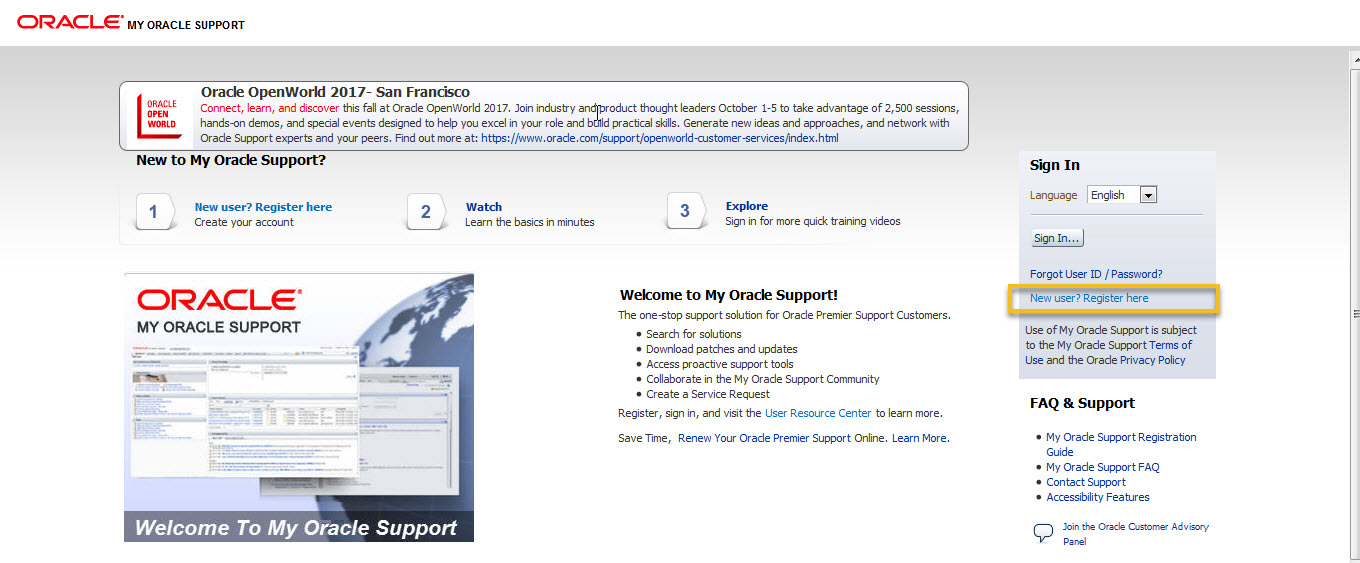Click the step 2 number badge
Image resolution: width=1360 pixels, height=563 pixels.
pos(426,212)
